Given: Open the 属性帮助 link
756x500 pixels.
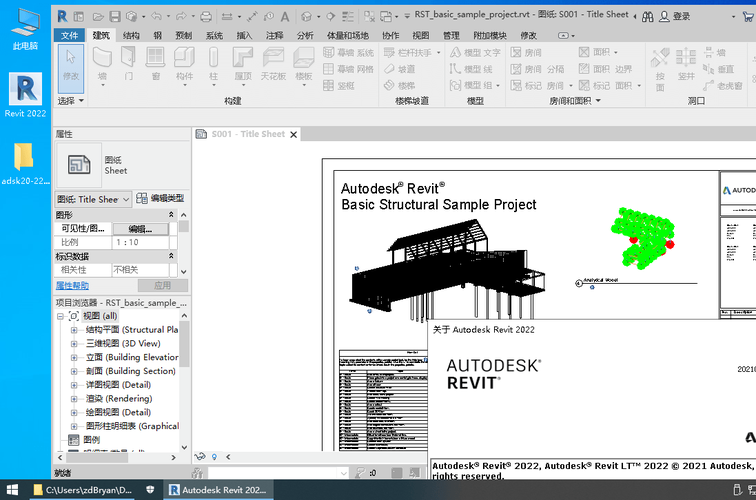Looking at the screenshot, I should (x=73, y=285).
